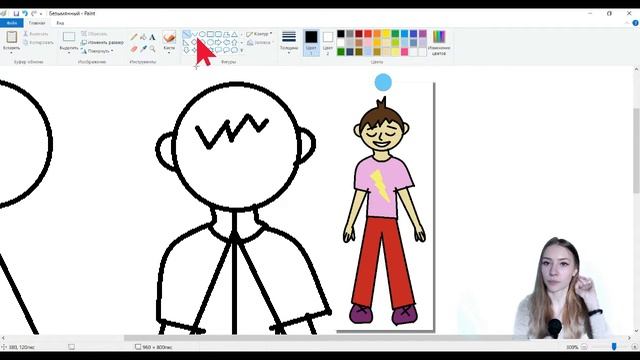Viewport: 640px width, 360px height.
Task: Choose the Oval shape in the shapes gallery
Action: click(202, 34)
